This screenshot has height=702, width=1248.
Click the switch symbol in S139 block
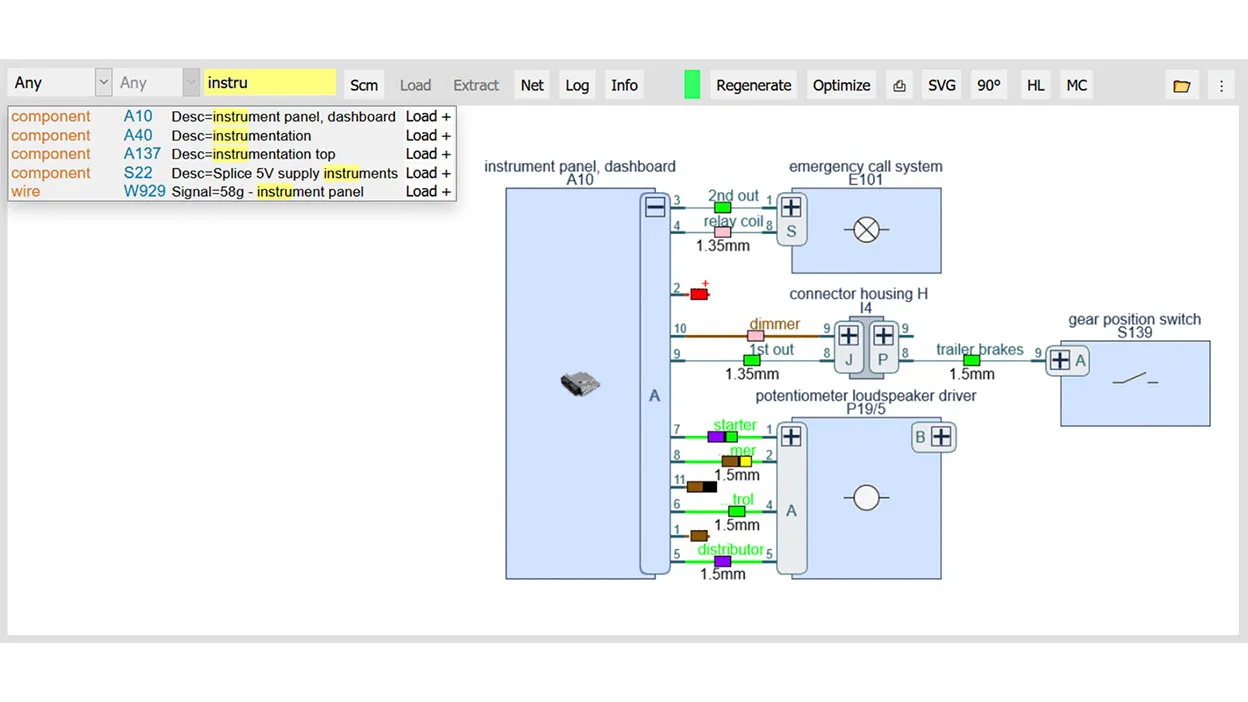click(1138, 379)
